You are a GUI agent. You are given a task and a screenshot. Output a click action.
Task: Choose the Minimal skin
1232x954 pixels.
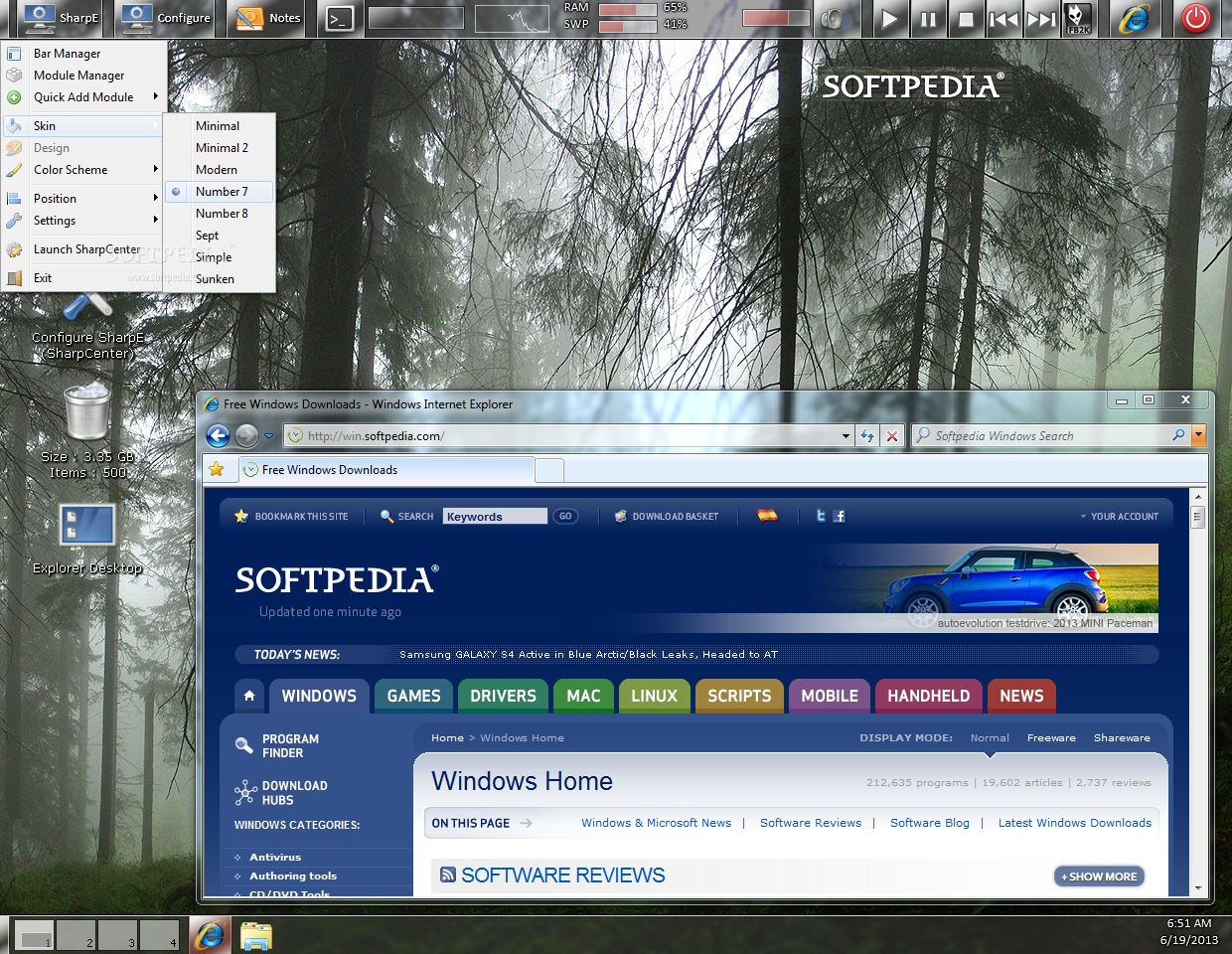(x=219, y=126)
